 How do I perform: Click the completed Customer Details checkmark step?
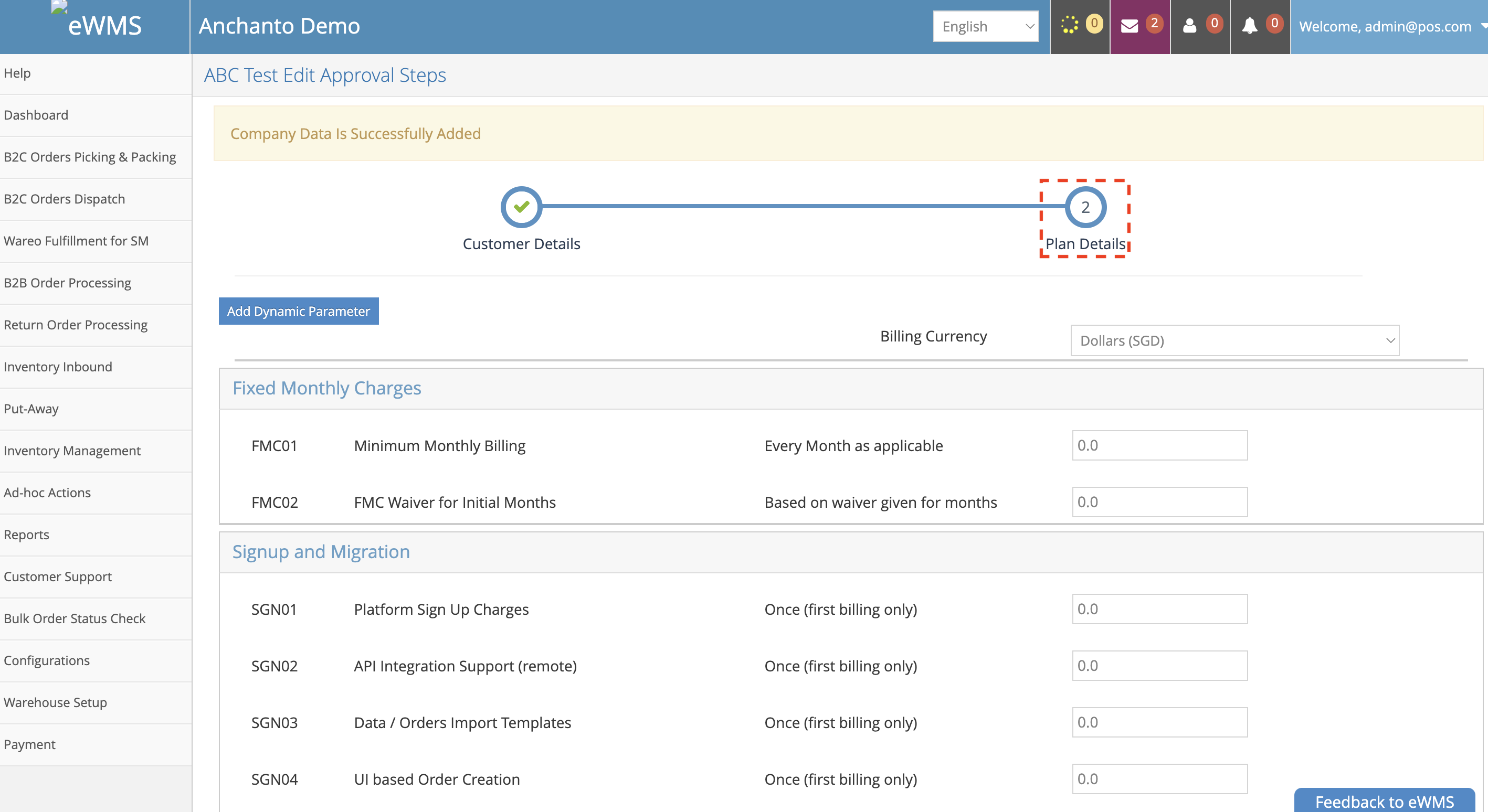click(521, 207)
